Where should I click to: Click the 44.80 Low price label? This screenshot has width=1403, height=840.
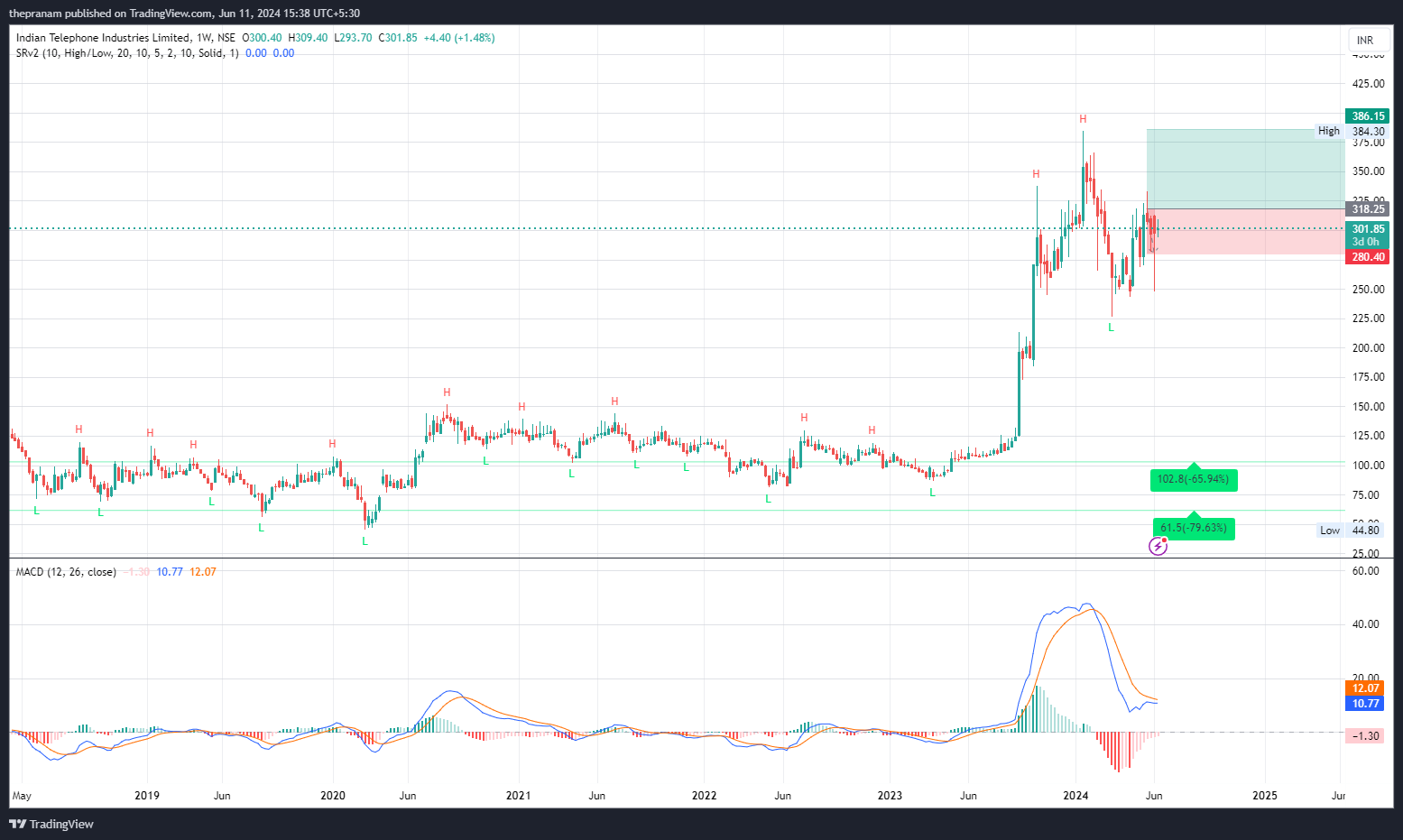(x=1368, y=531)
